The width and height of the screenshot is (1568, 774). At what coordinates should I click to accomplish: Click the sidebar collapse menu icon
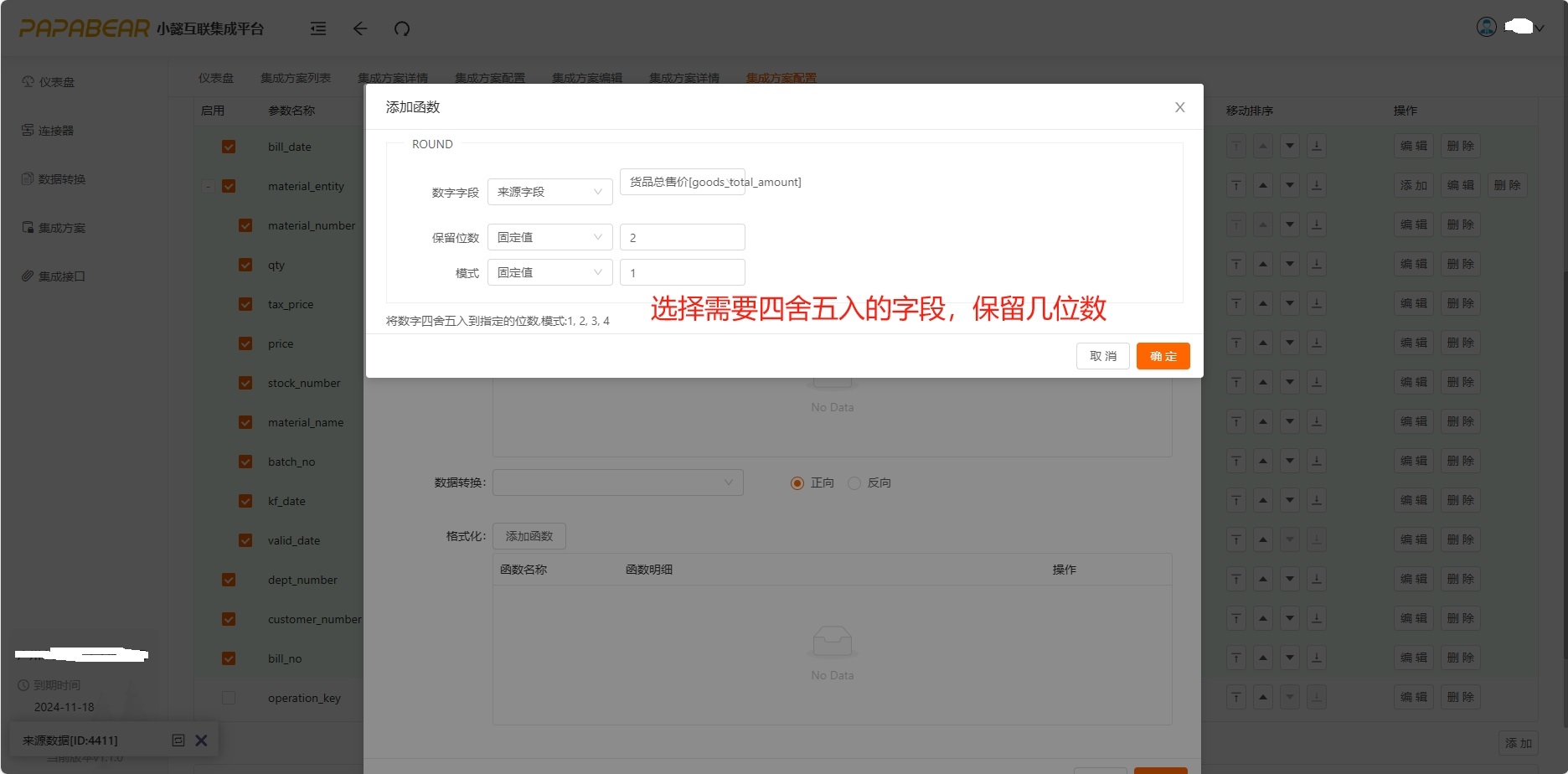tap(318, 28)
